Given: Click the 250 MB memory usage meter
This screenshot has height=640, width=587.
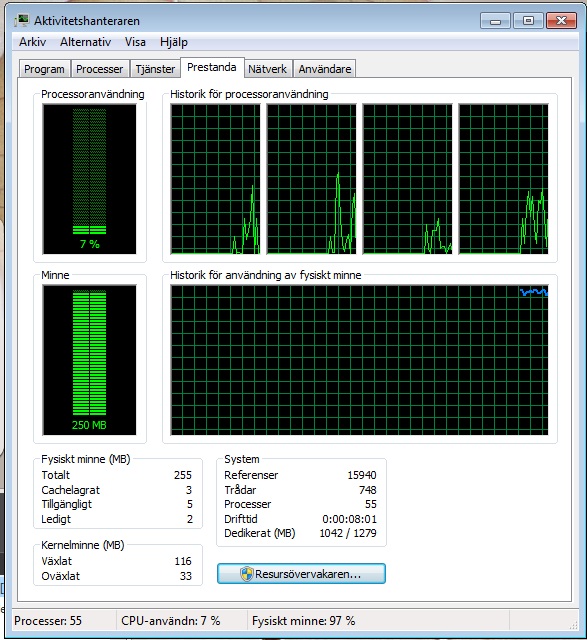Looking at the screenshot, I should pyautogui.click(x=89, y=360).
